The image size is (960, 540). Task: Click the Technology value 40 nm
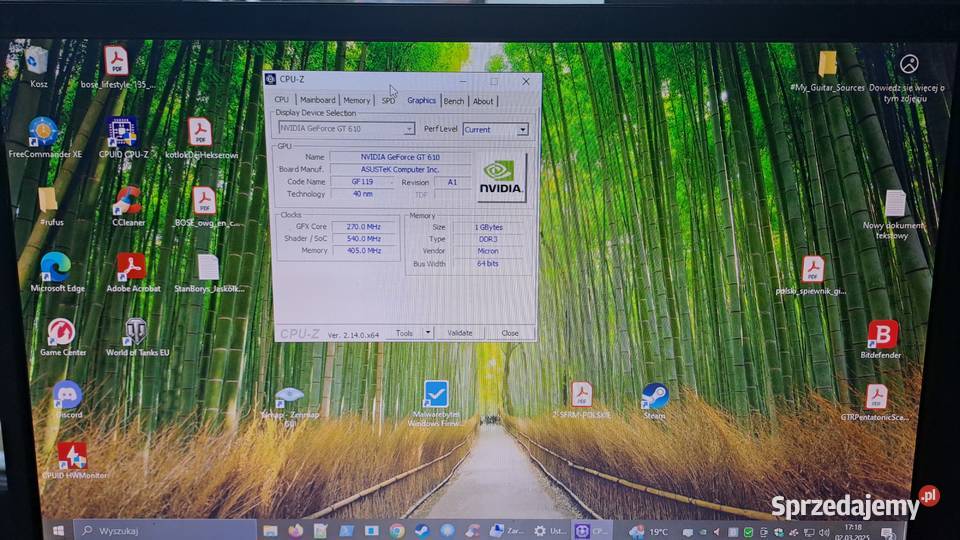coord(362,194)
